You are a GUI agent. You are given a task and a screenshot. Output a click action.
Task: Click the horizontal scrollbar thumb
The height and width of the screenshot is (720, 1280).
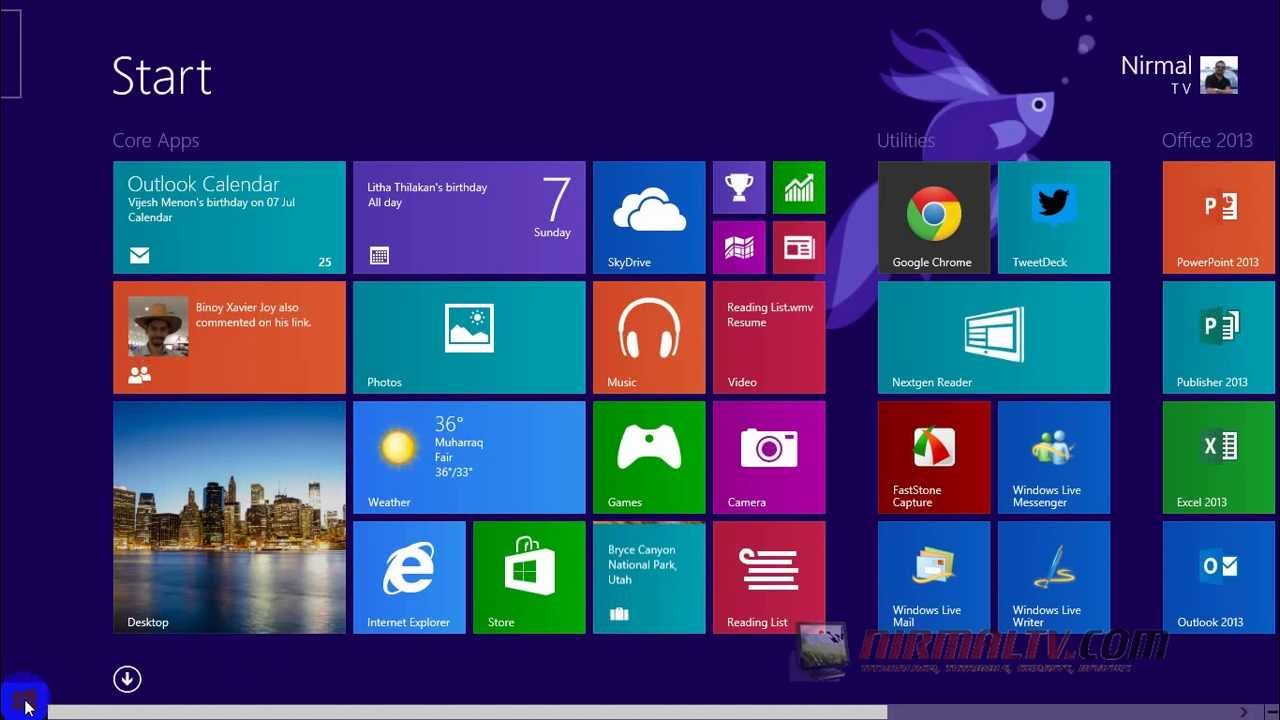(x=467, y=712)
